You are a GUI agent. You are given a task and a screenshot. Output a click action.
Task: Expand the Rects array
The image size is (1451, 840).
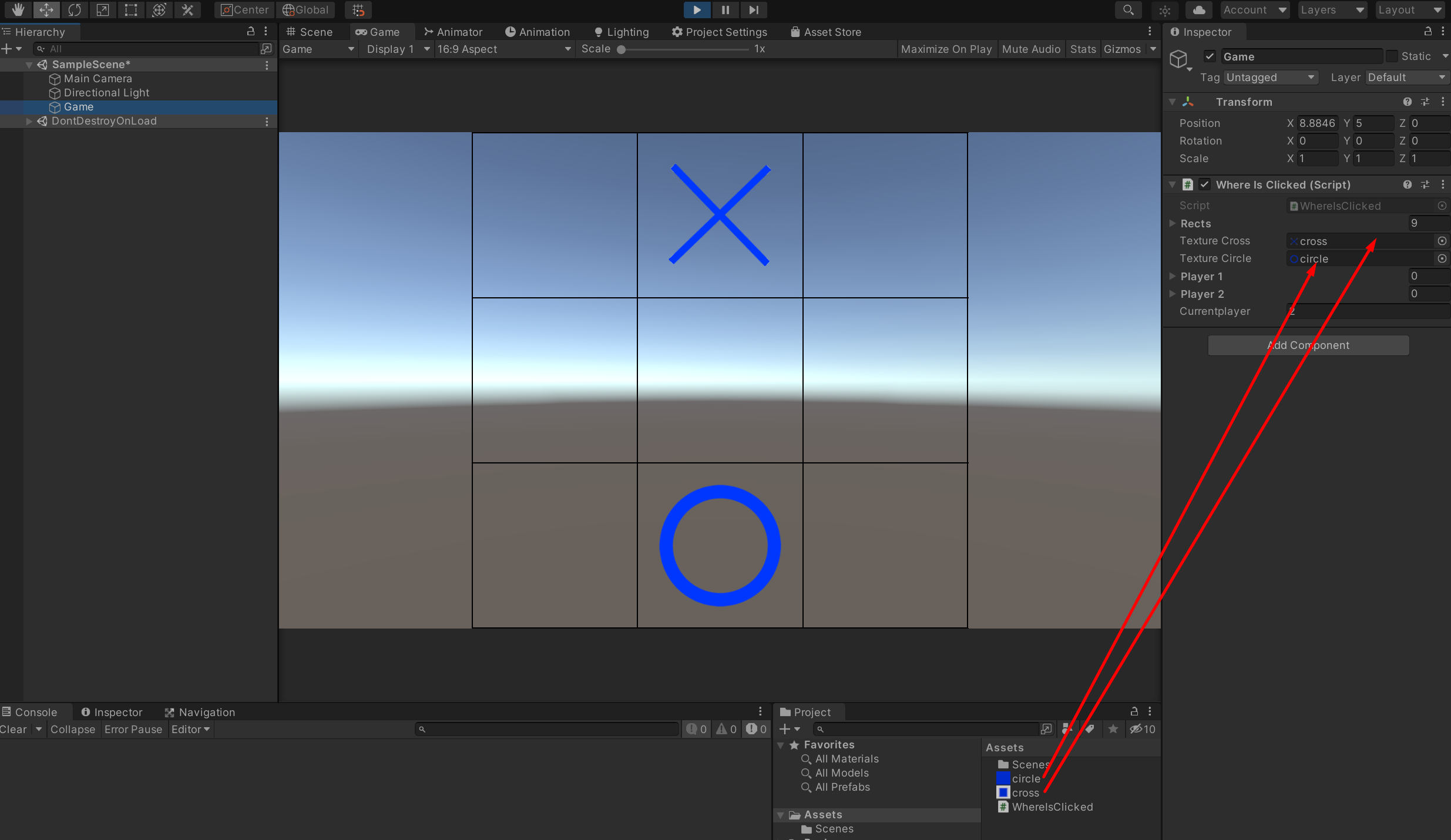click(x=1173, y=223)
